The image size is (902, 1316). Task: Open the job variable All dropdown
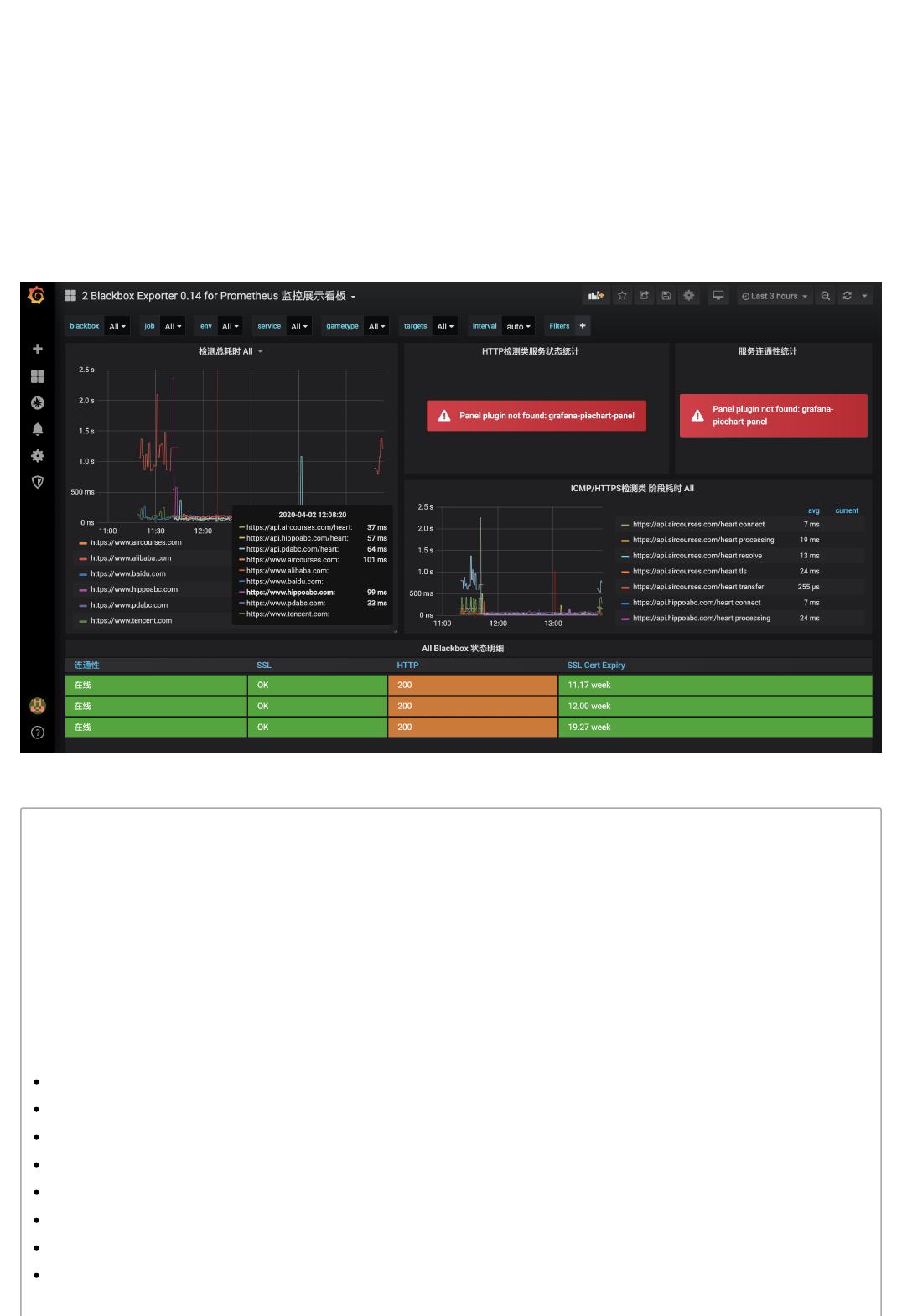[x=173, y=326]
